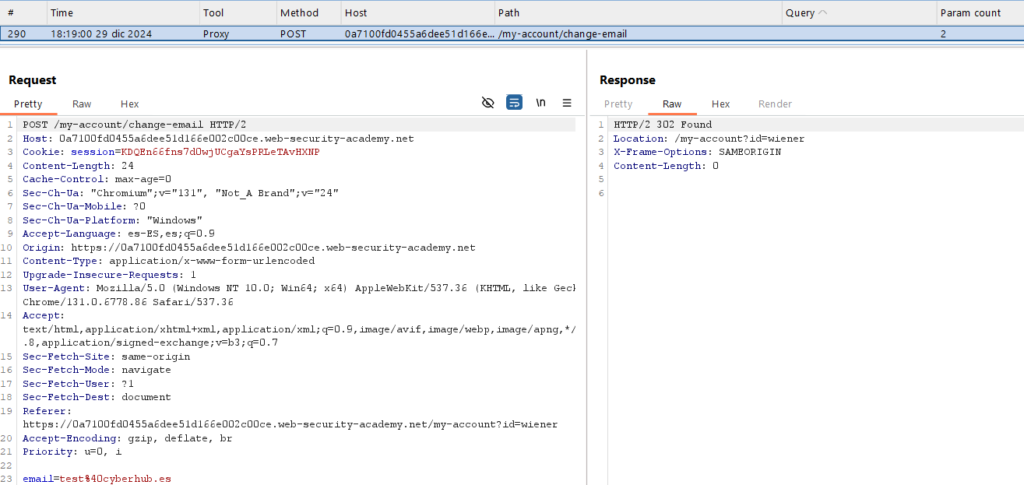Switch to the Request Hex tab
Viewport: 1024px width, 485px height.
pos(129,104)
